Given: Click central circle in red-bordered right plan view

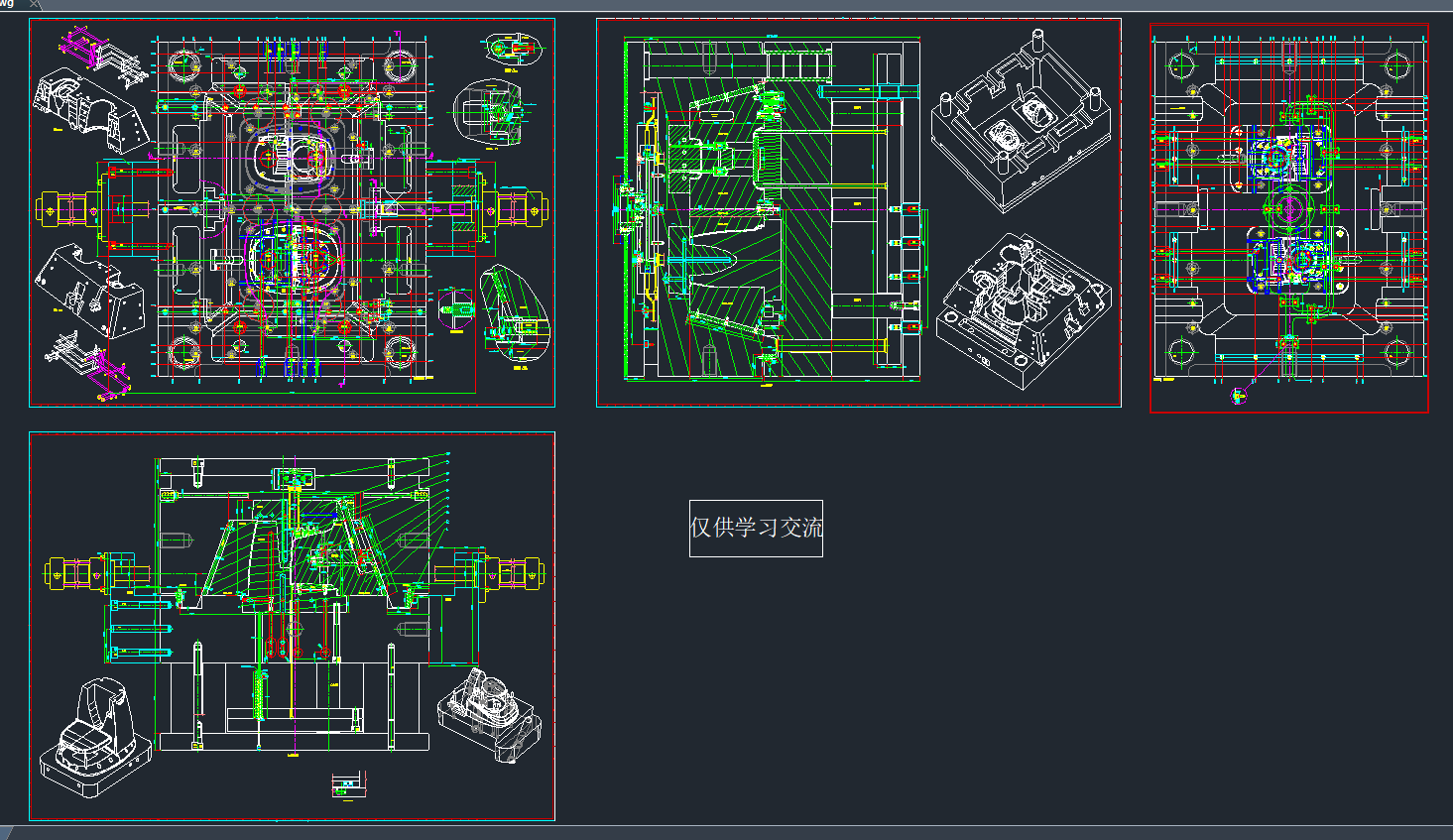Looking at the screenshot, I should pos(1288,209).
